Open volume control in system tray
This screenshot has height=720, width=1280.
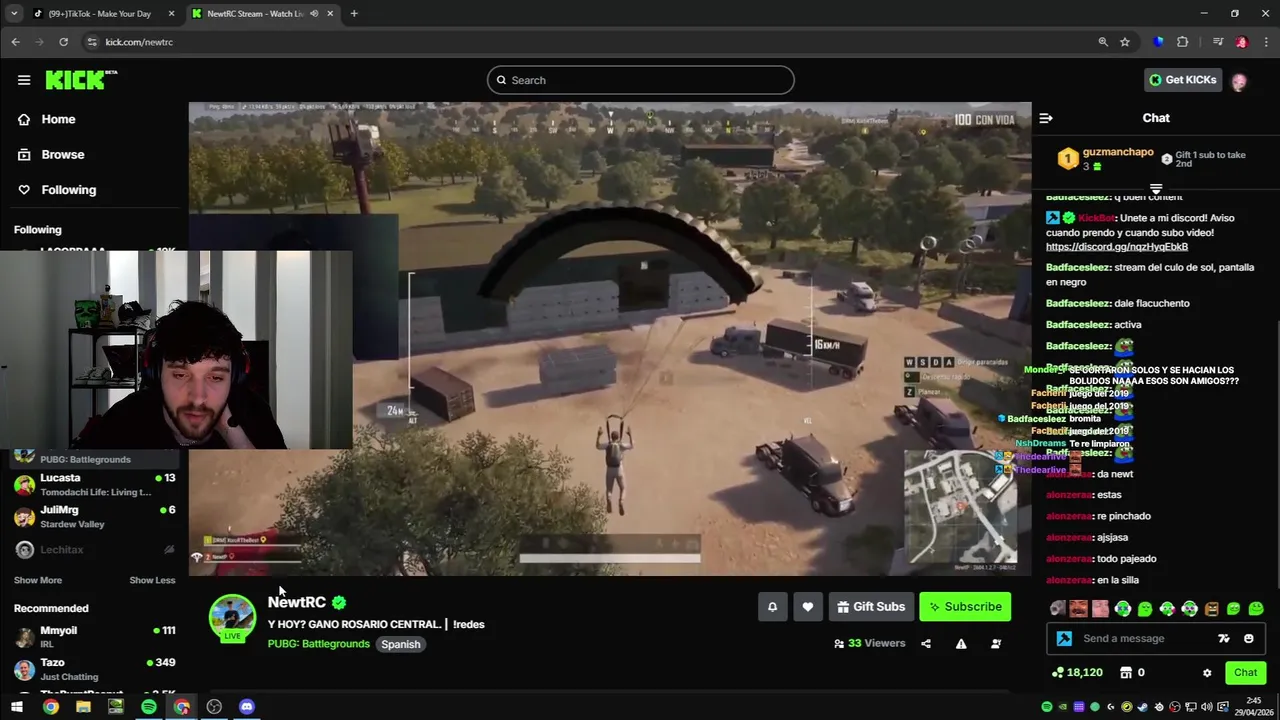pyautogui.click(x=1207, y=707)
